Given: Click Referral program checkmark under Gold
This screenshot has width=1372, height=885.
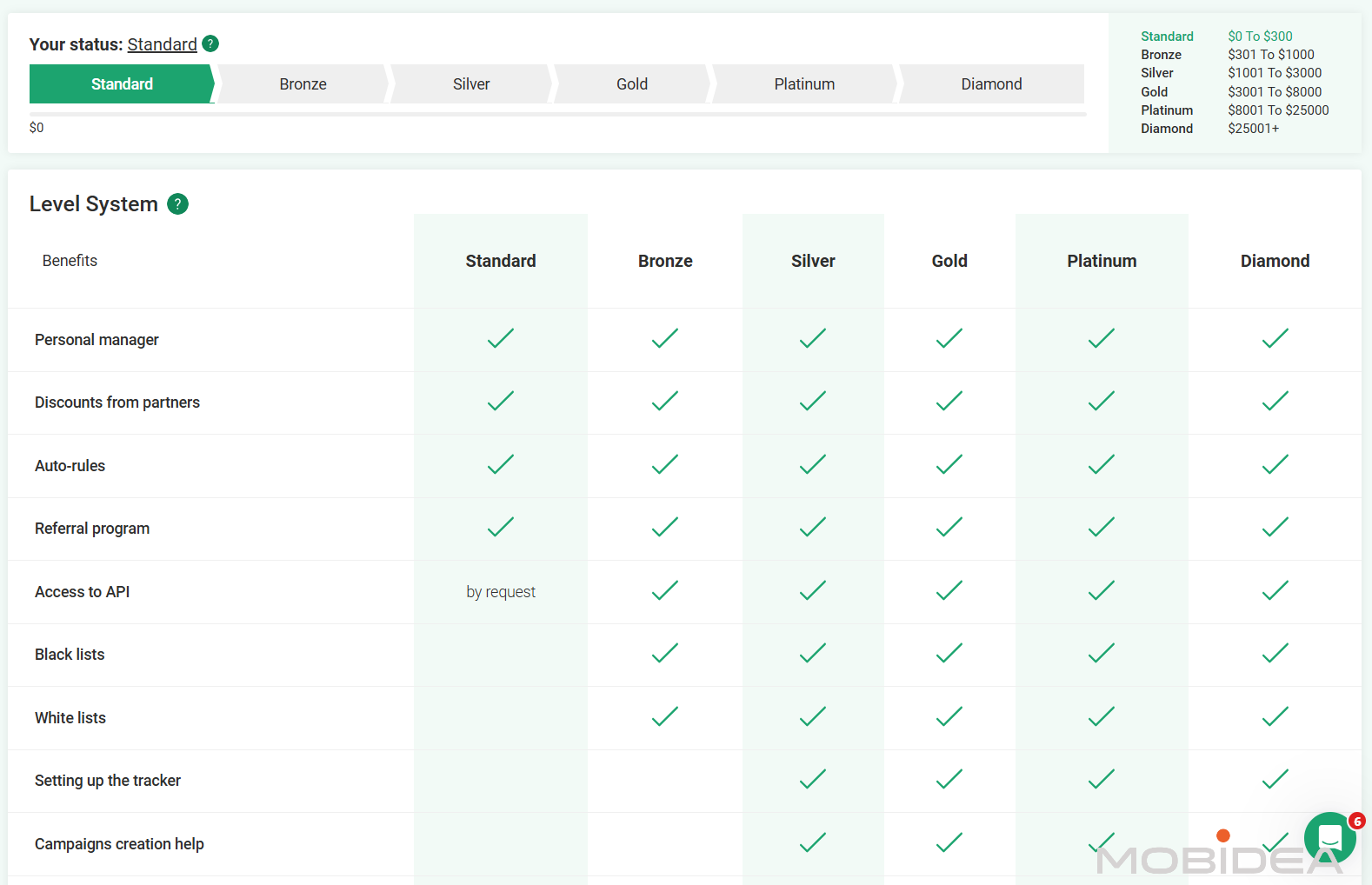Looking at the screenshot, I should click(949, 527).
